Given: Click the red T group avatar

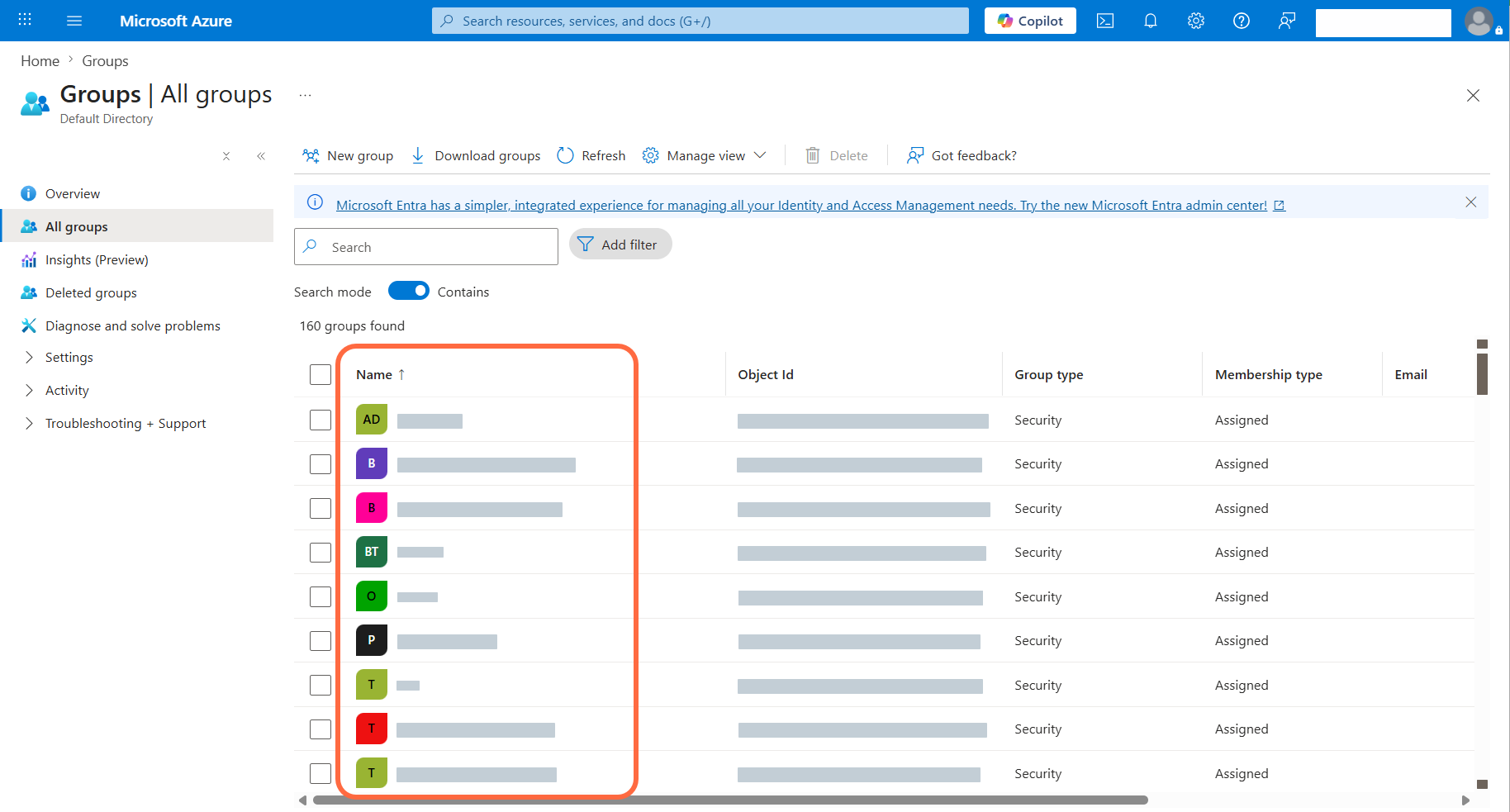Looking at the screenshot, I should click(372, 729).
